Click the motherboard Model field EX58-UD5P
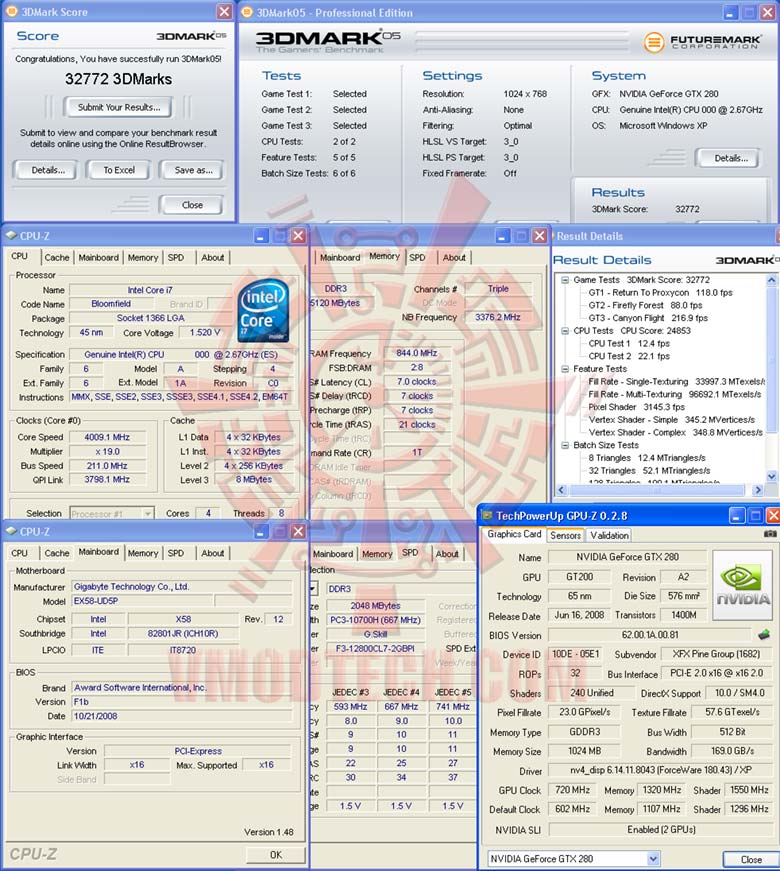Image resolution: width=780 pixels, height=871 pixels. (142, 600)
